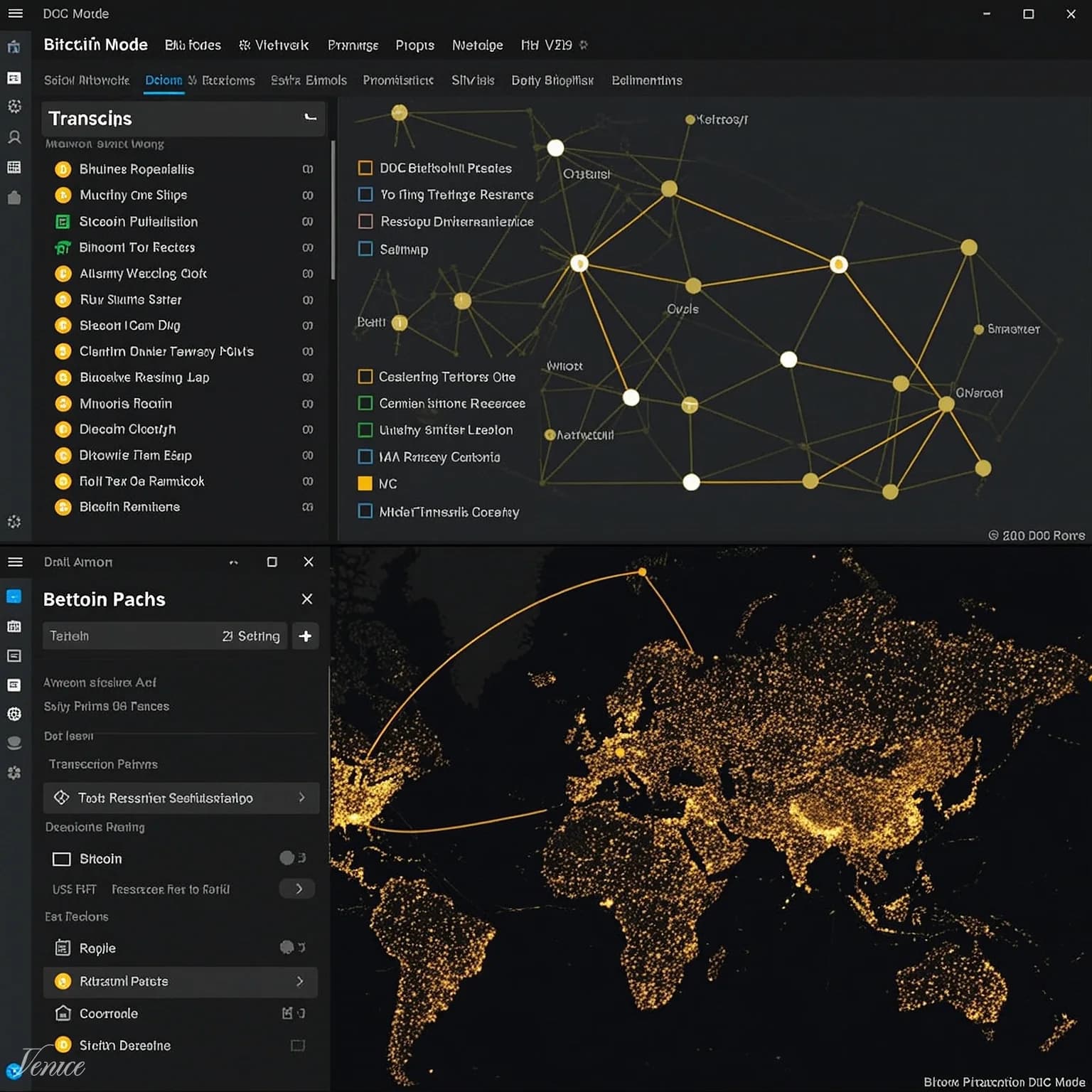The image size is (1092, 1092).
Task: Click the plus button next to Setirng
Action: (x=306, y=636)
